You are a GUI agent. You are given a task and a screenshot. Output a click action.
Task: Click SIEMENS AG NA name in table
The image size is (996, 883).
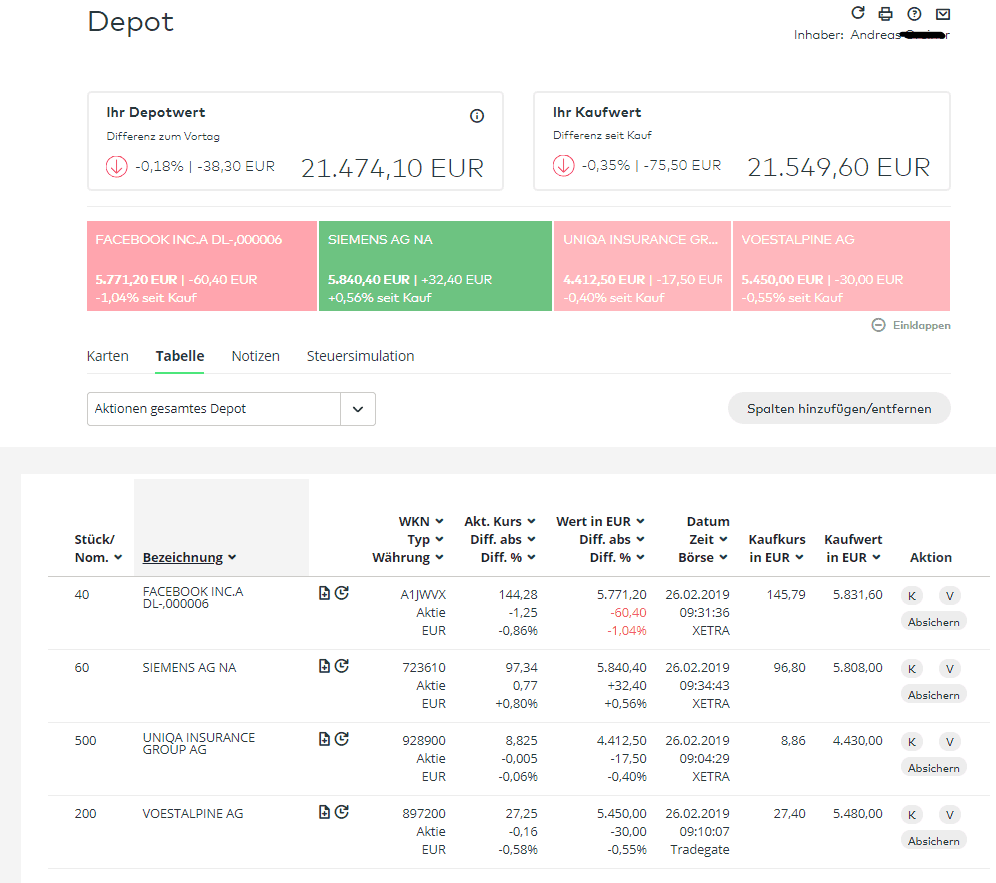coord(189,668)
